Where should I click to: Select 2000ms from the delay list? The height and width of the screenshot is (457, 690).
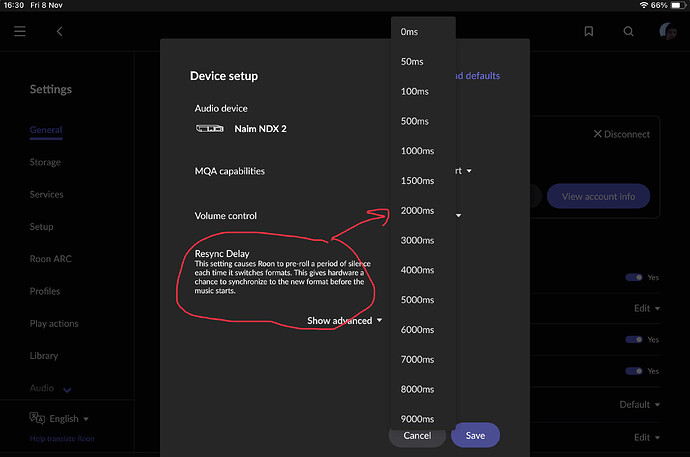(x=418, y=210)
